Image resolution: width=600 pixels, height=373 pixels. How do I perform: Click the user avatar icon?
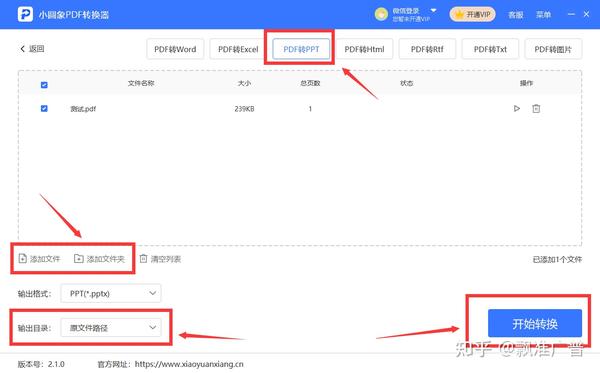(381, 15)
